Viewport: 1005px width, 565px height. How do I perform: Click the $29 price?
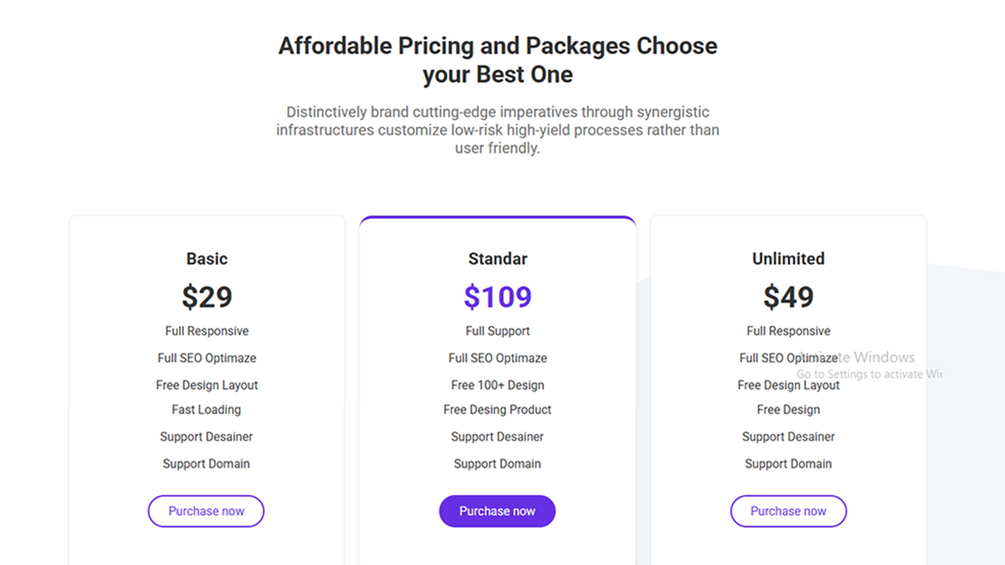coord(207,297)
